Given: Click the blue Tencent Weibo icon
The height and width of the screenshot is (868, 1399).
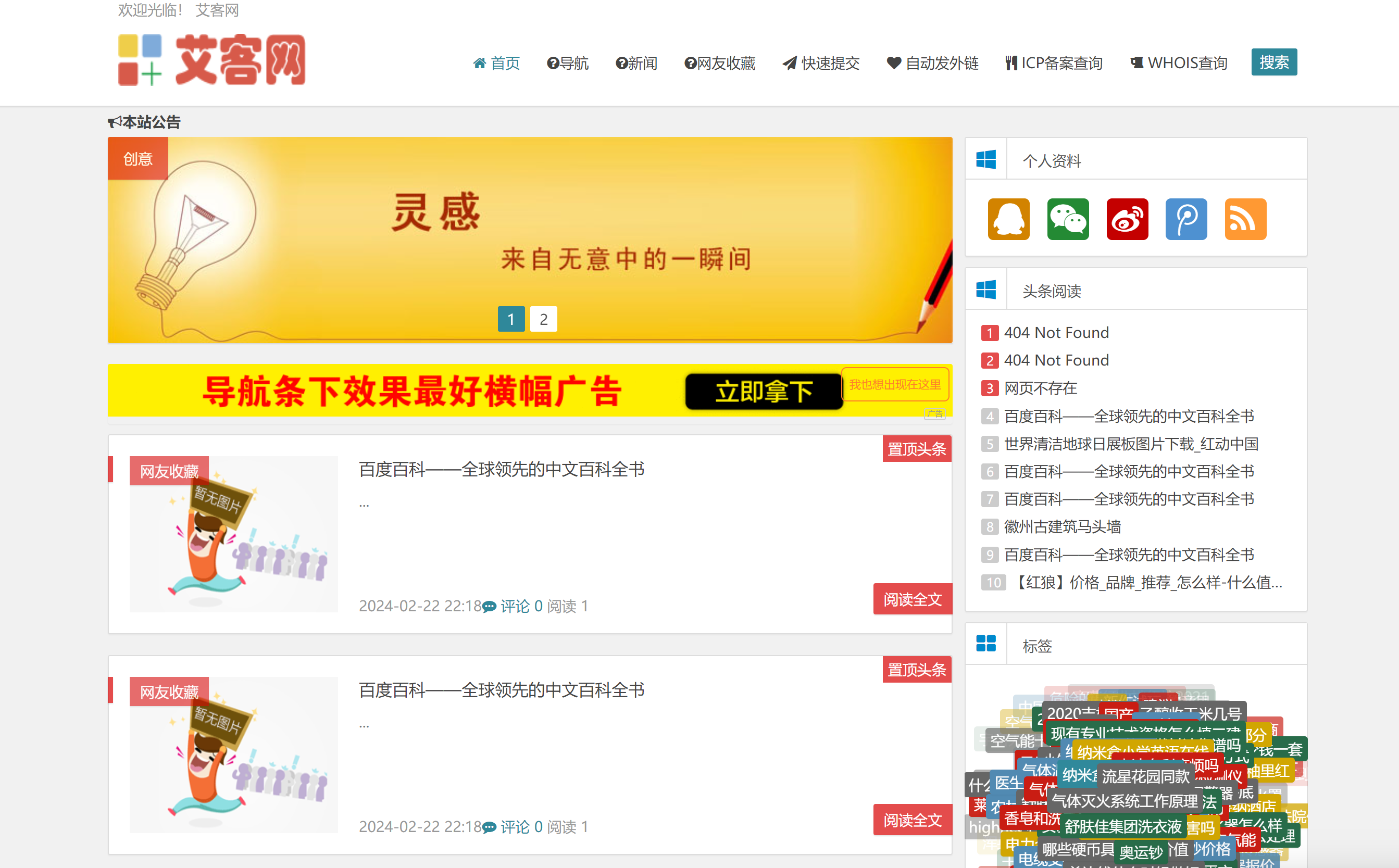Looking at the screenshot, I should 1185,219.
